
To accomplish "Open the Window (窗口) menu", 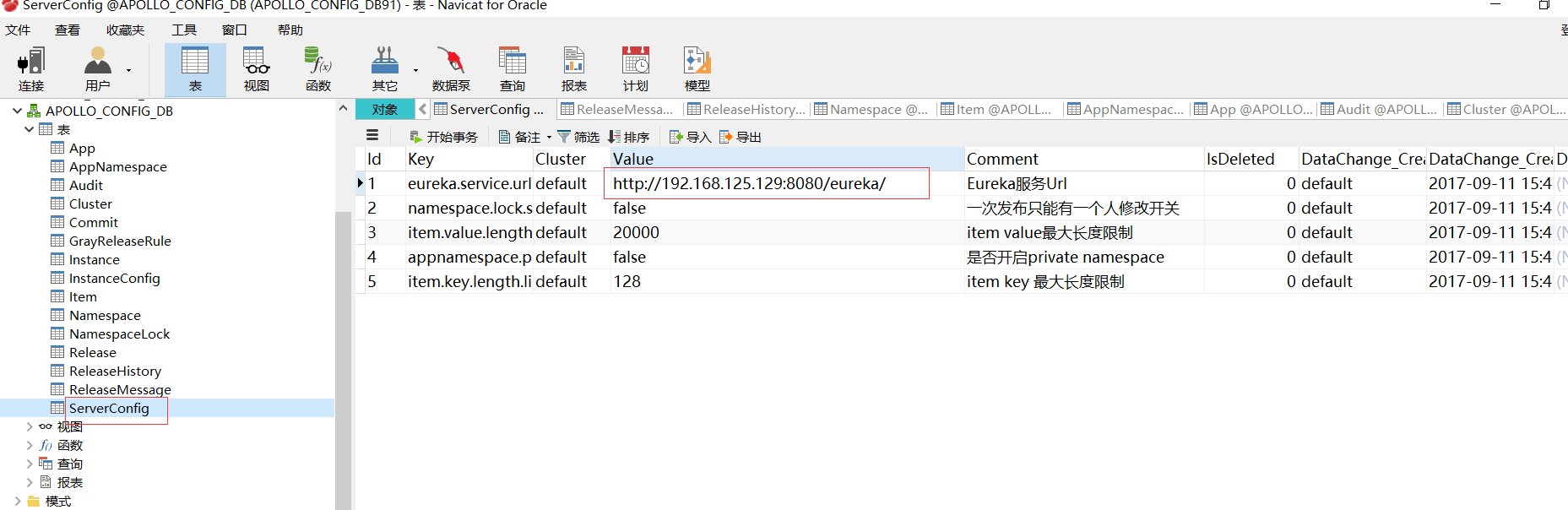I will click(235, 30).
